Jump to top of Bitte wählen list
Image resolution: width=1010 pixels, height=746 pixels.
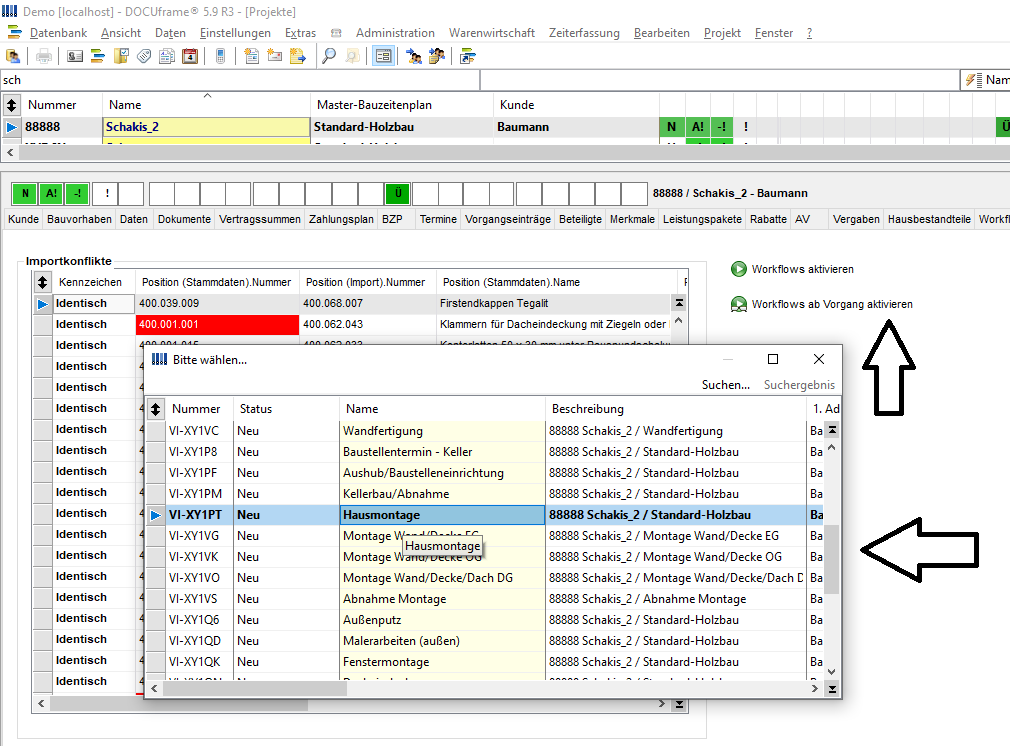(832, 430)
